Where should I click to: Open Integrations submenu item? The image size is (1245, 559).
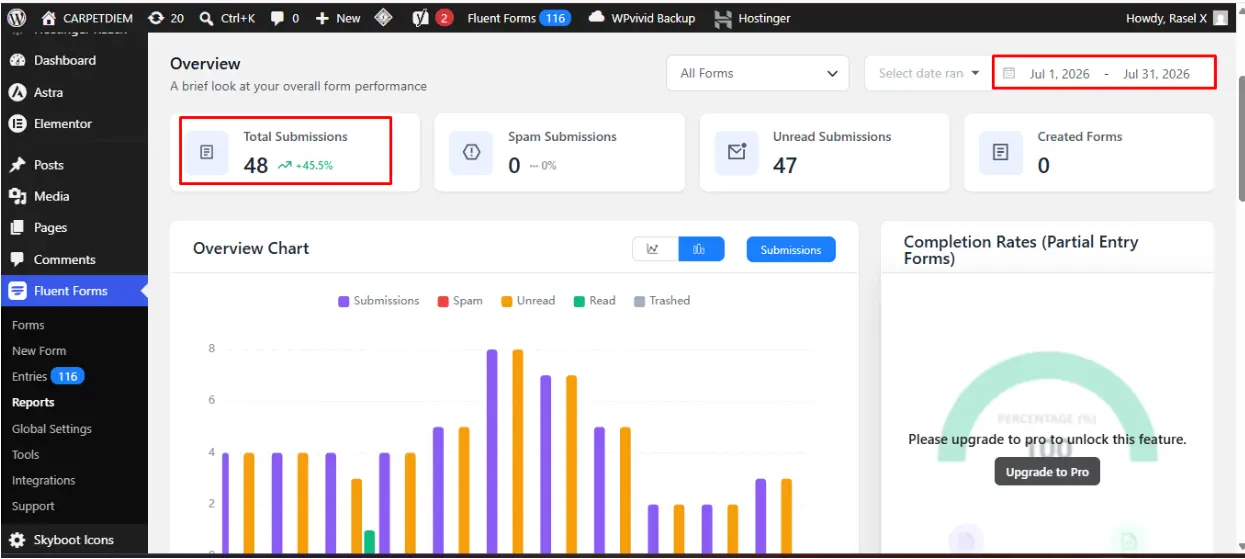pos(44,481)
